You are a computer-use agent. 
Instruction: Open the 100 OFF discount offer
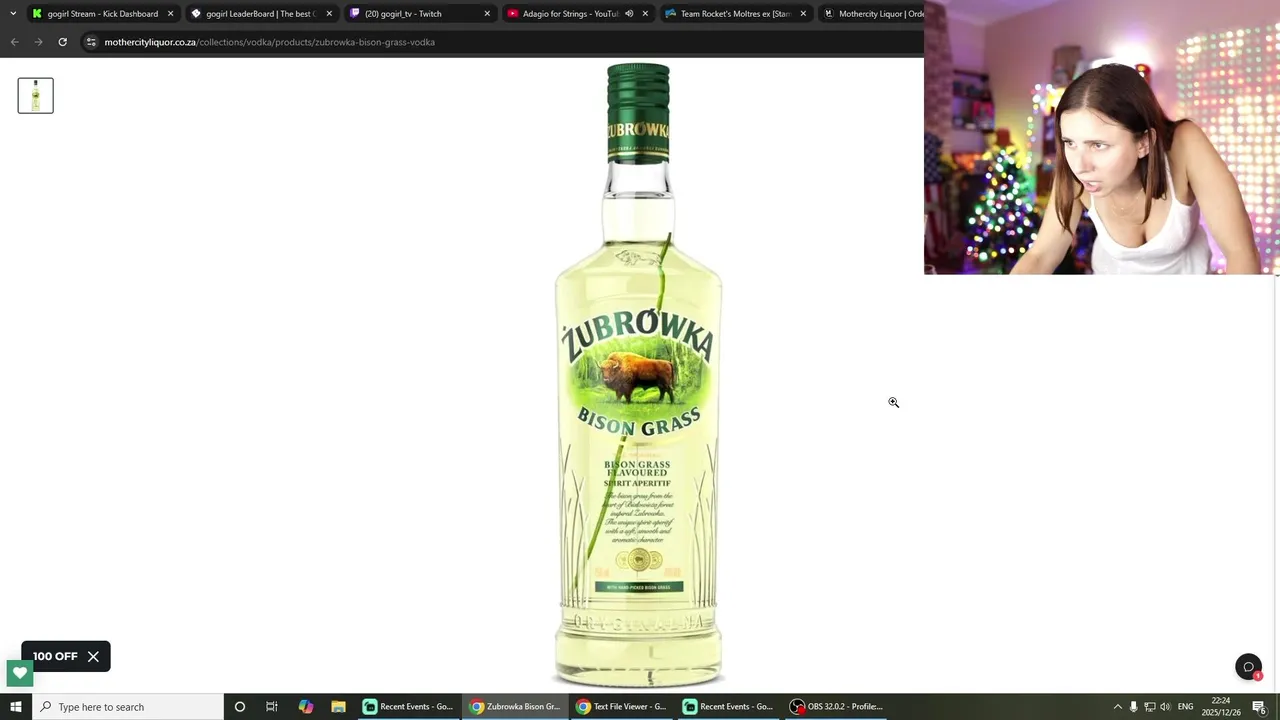coord(55,657)
